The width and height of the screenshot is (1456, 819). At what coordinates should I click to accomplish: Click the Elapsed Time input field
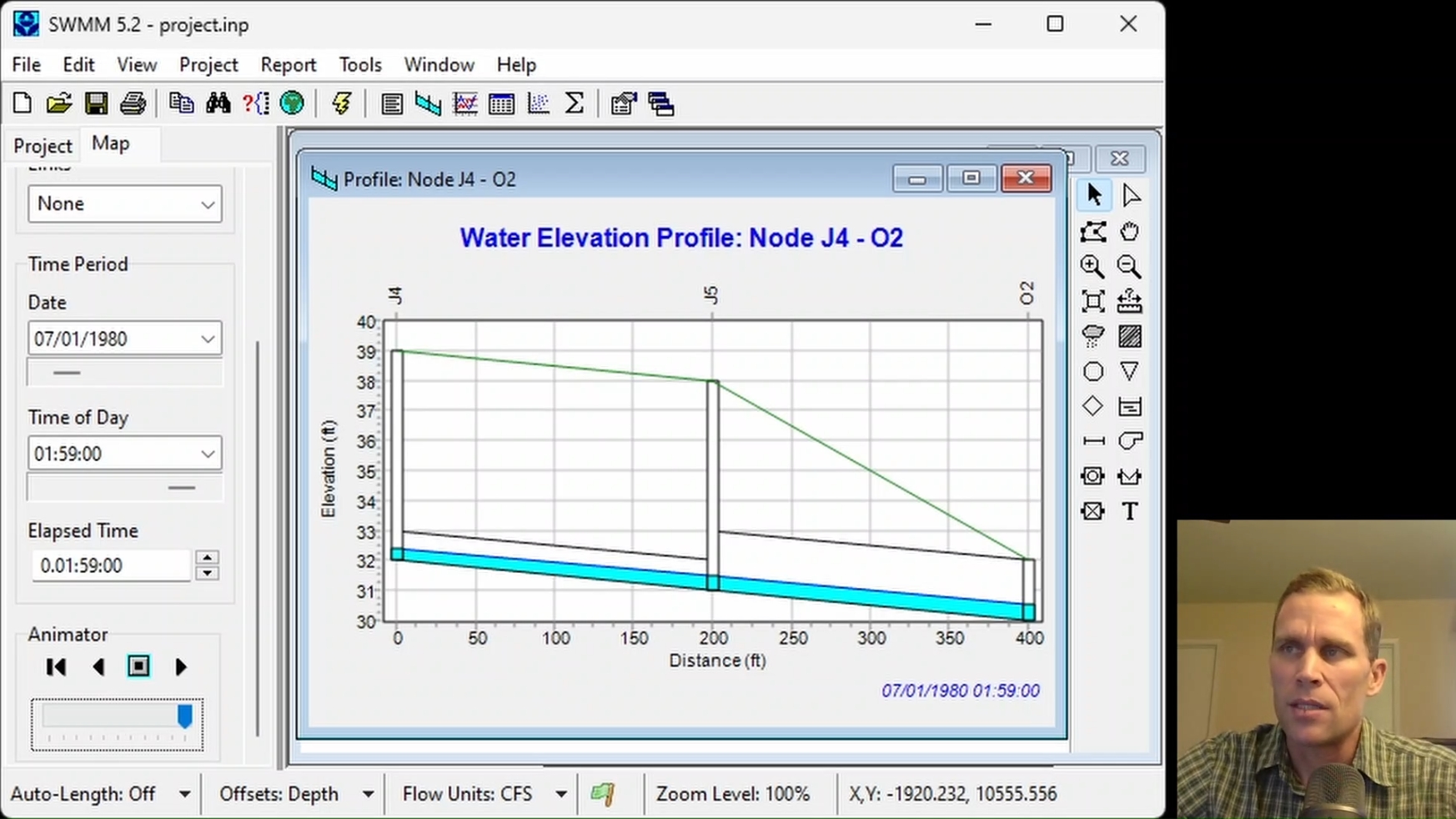click(x=111, y=565)
